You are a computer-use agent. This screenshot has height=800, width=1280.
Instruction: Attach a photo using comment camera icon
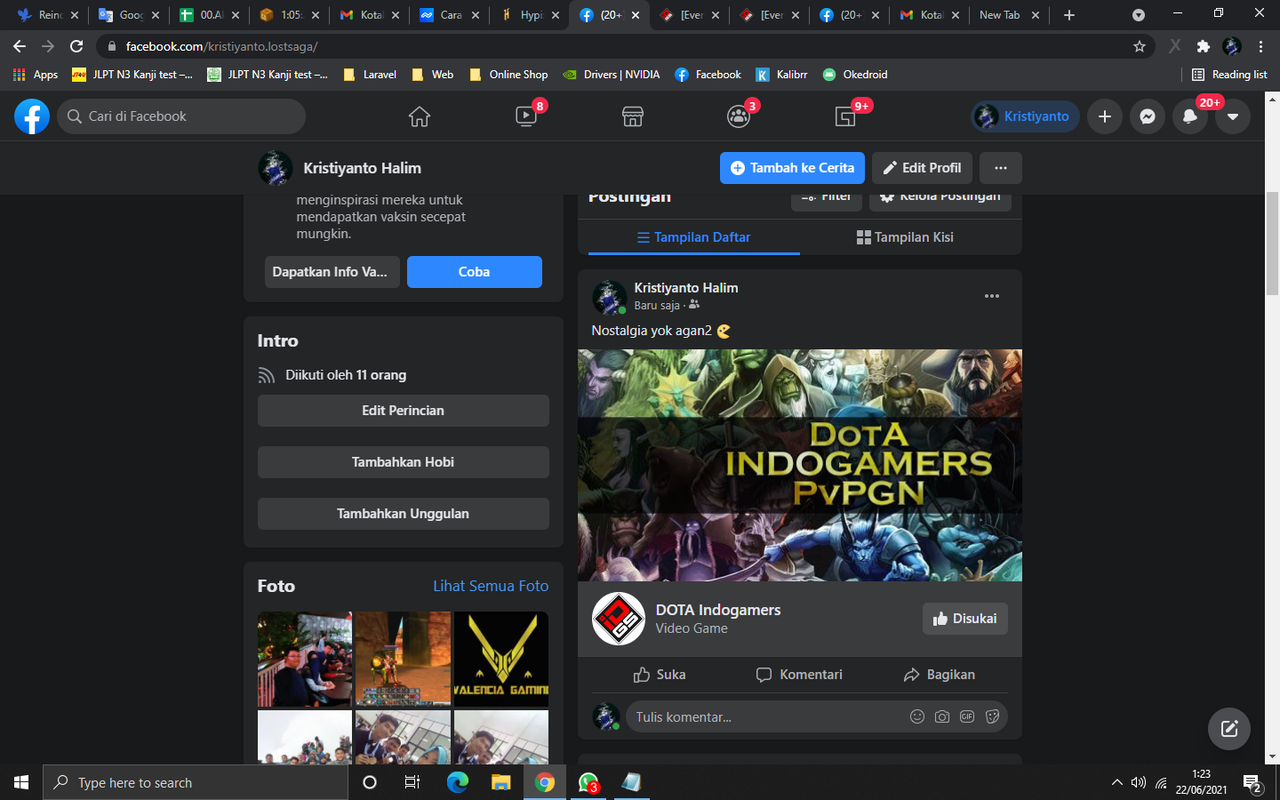tap(942, 717)
